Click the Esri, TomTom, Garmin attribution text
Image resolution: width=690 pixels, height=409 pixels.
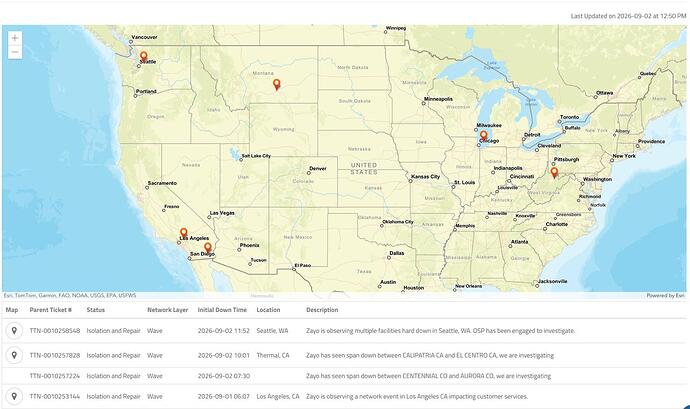point(70,295)
